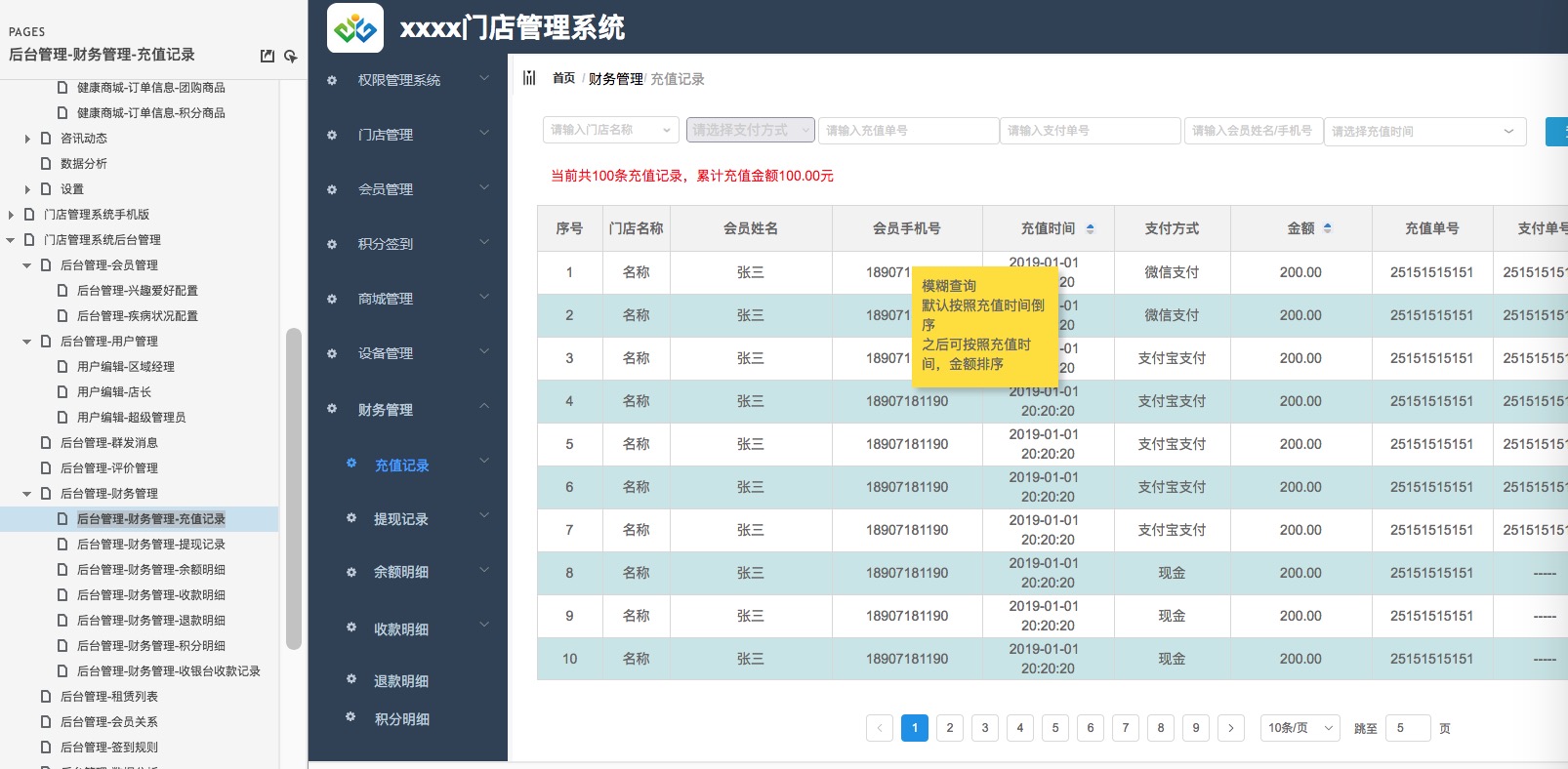
Task: Open 后台管理-租赁列表 page
Action: coord(109,697)
